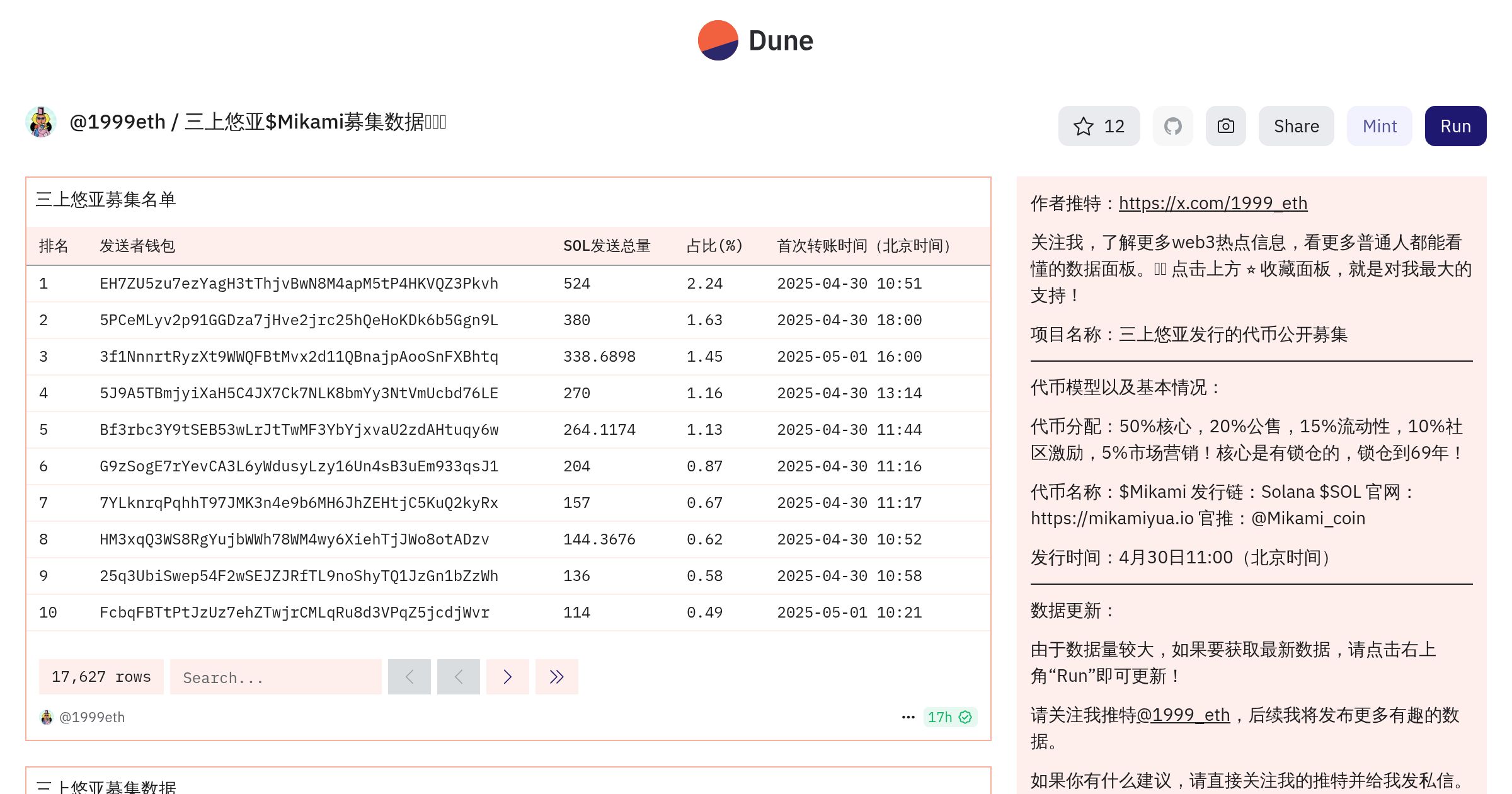This screenshot has width=1512, height=794.
Task: Click timestamp 2025-05-01 16:00
Action: point(849,357)
